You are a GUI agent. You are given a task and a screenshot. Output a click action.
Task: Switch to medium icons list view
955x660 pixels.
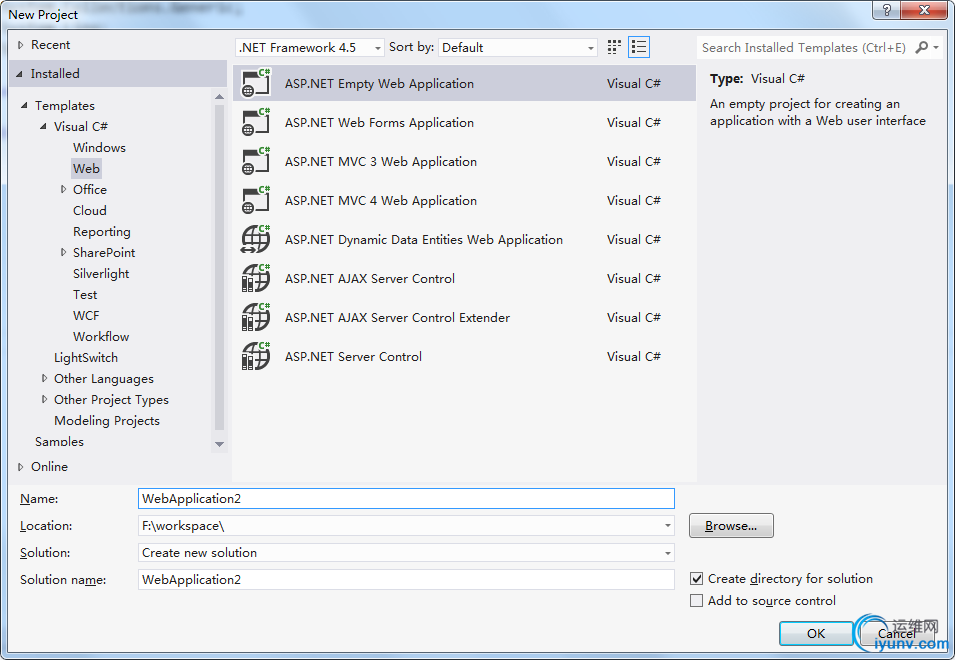pyautogui.click(x=639, y=47)
